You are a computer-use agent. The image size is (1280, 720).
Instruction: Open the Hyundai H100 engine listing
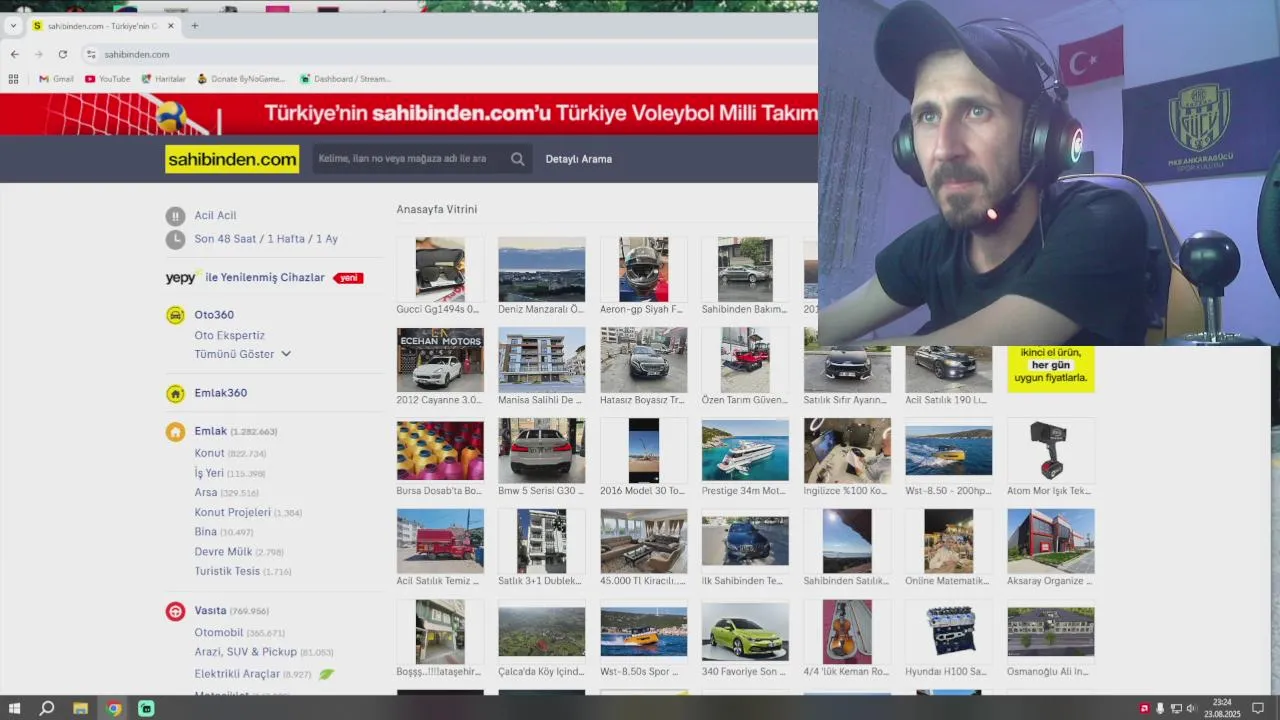coord(949,632)
